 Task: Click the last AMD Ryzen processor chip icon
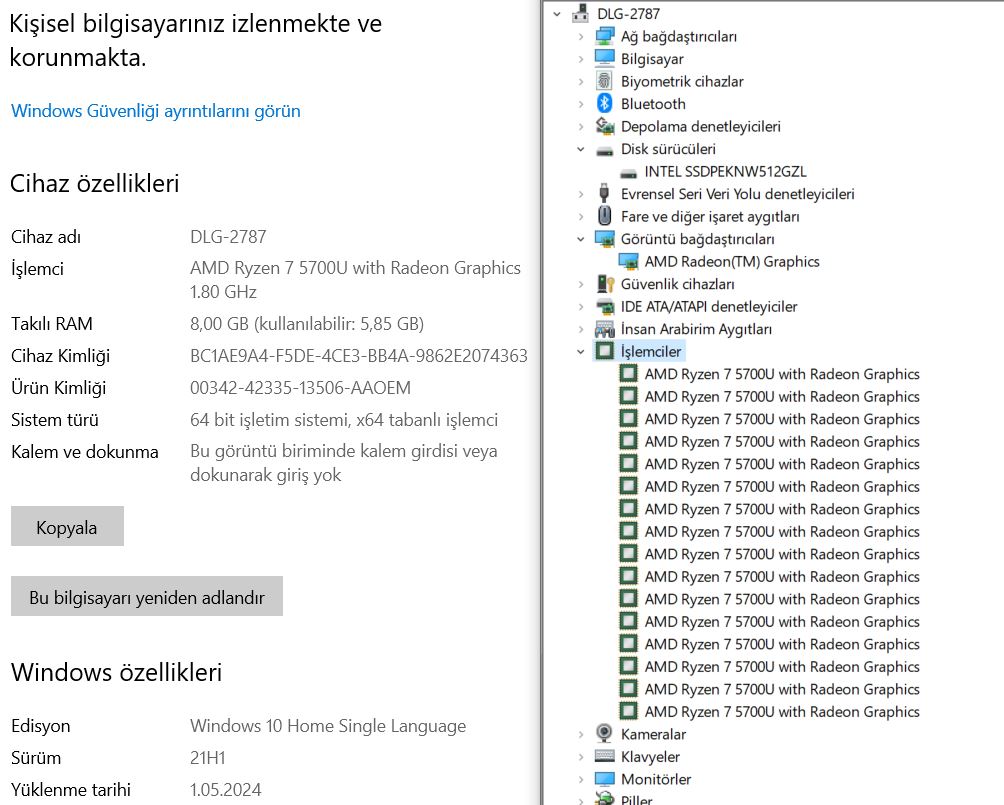click(629, 711)
